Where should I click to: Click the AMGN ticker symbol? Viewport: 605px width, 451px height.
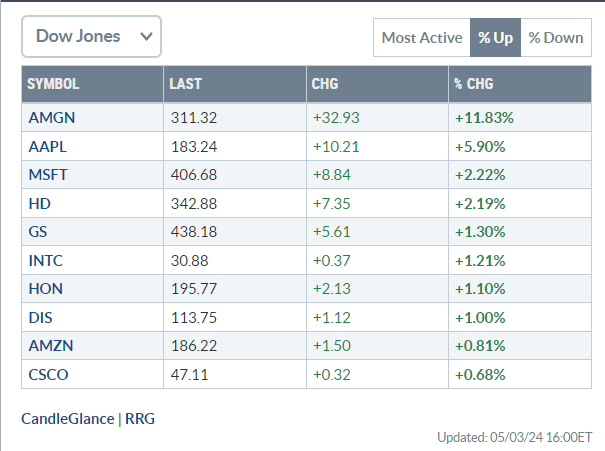(x=52, y=118)
